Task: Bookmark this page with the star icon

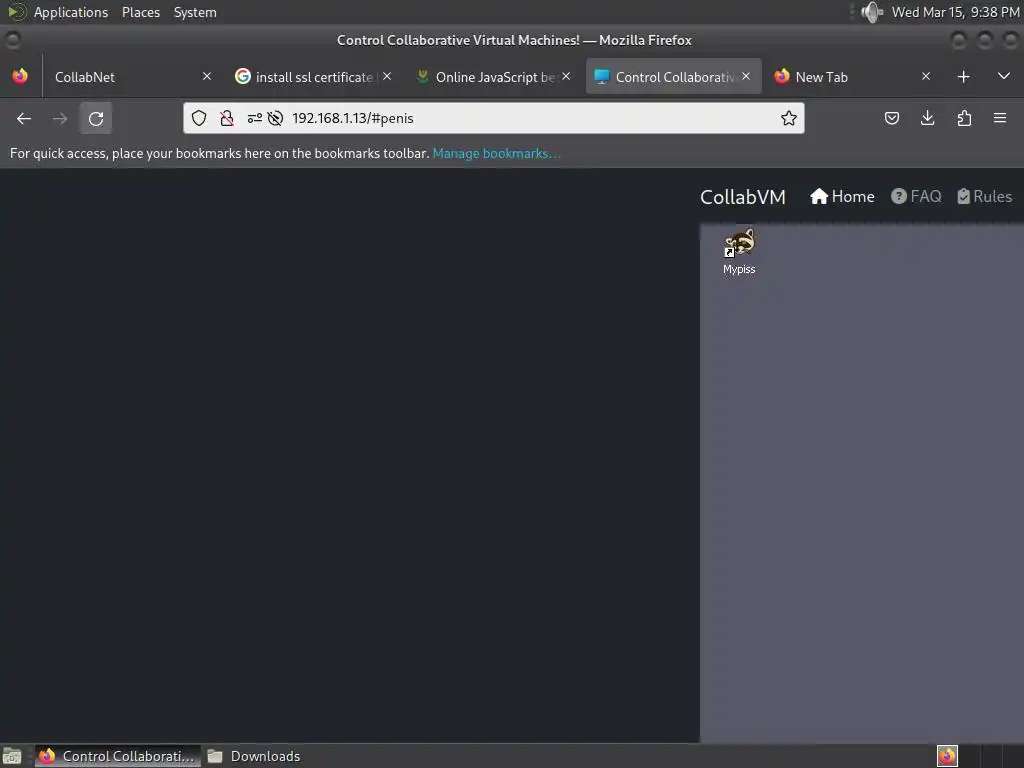Action: pyautogui.click(x=789, y=118)
